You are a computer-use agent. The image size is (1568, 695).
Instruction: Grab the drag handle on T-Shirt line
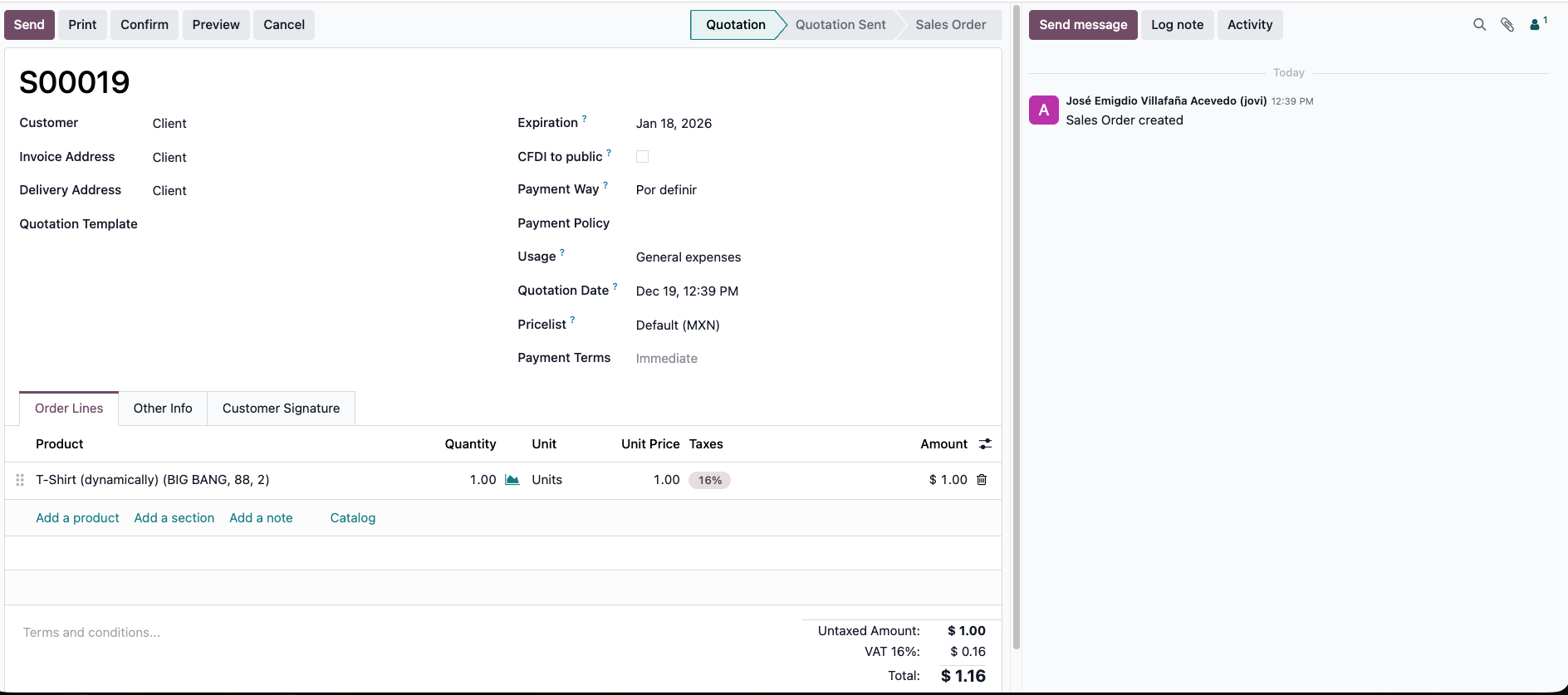pyautogui.click(x=20, y=480)
